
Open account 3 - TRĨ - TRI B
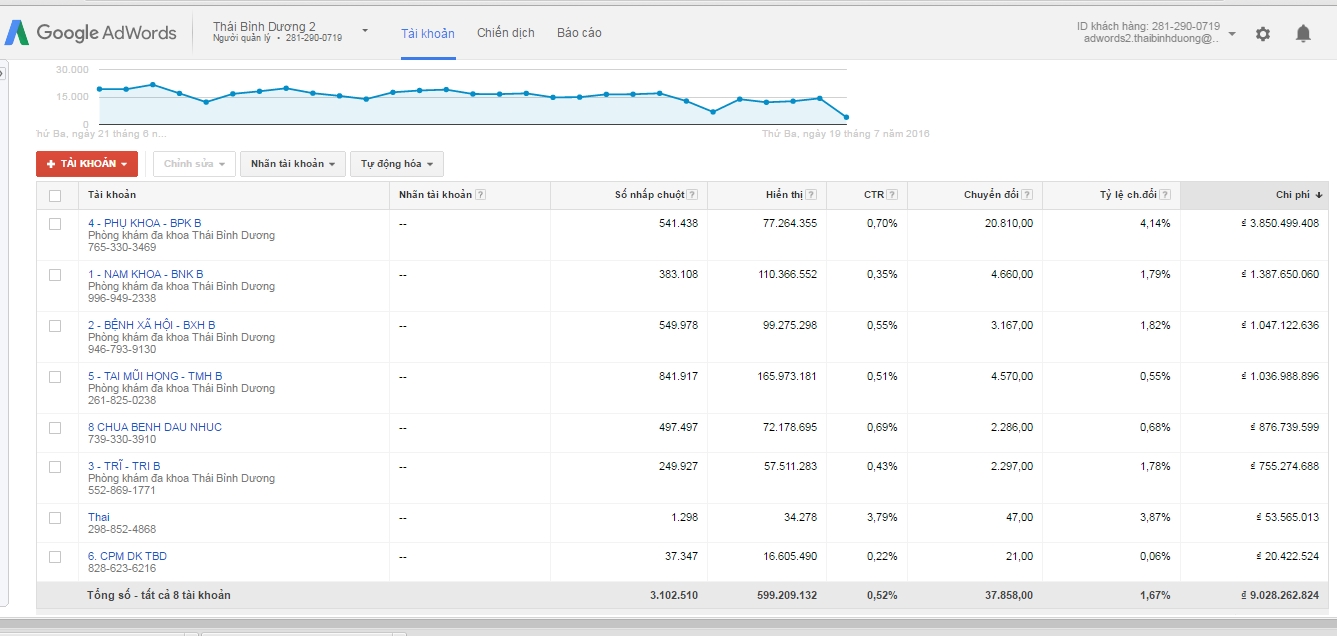[x=124, y=466]
